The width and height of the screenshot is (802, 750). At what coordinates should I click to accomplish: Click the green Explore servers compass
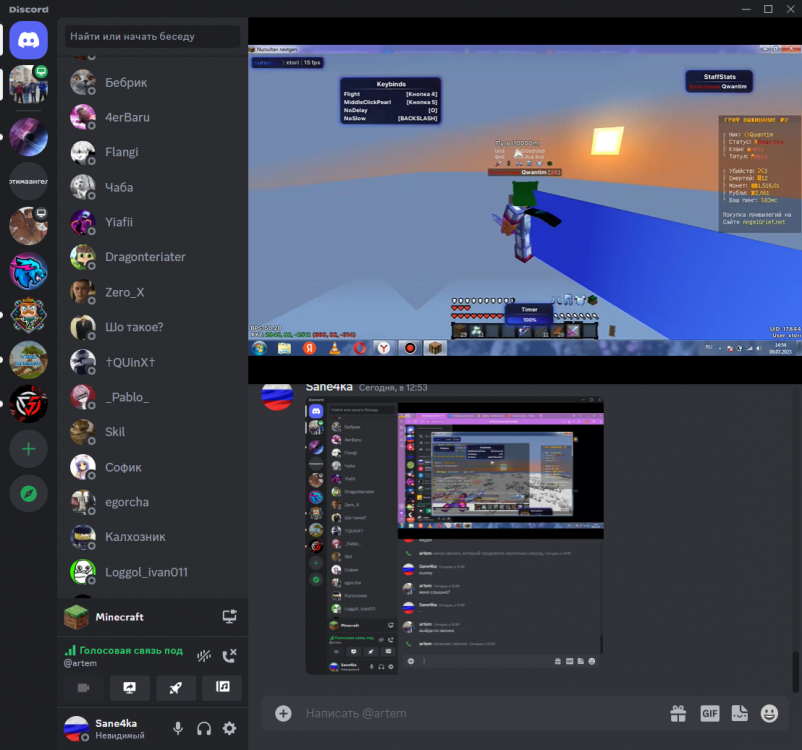click(x=28, y=493)
